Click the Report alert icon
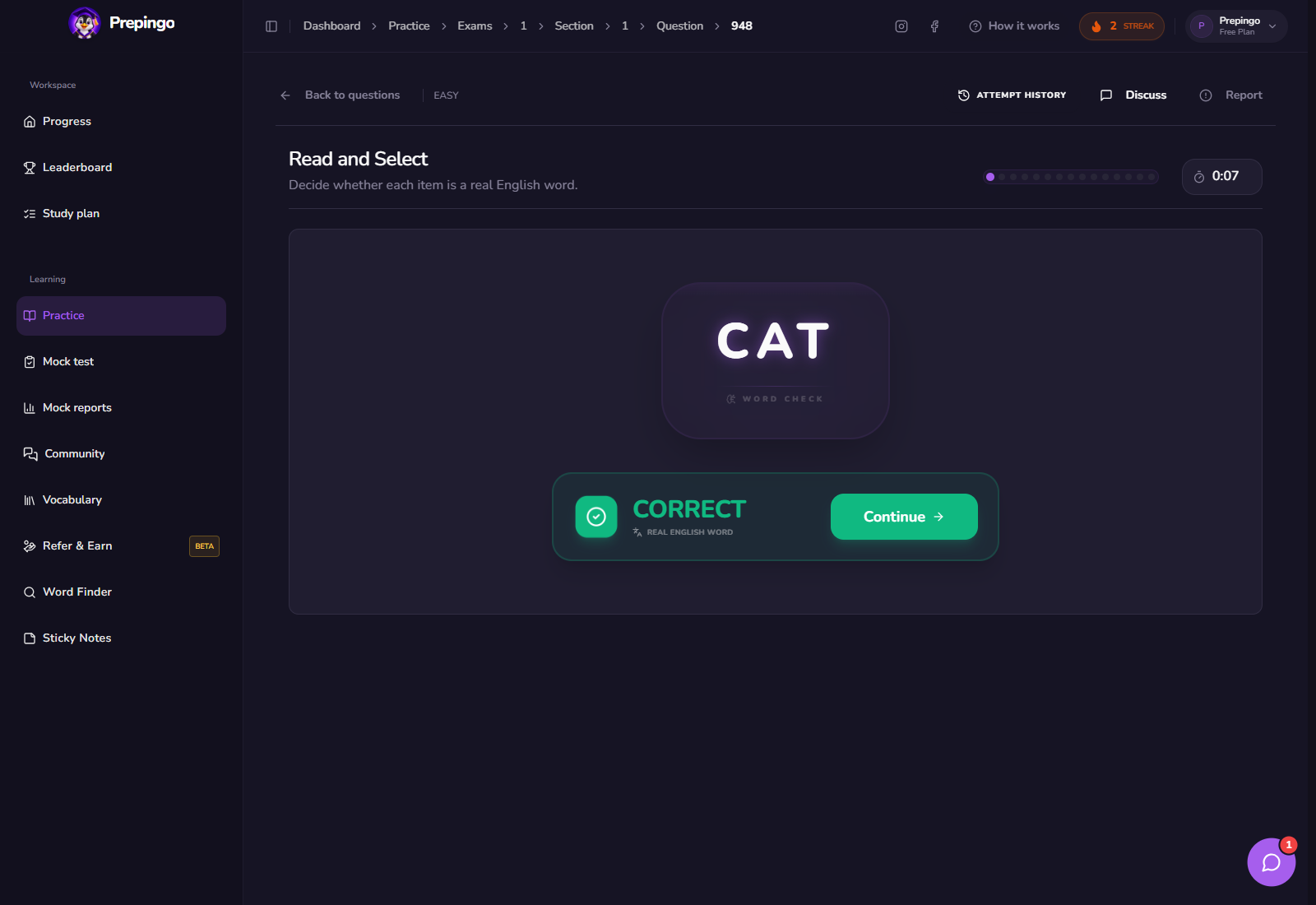 pos(1206,95)
